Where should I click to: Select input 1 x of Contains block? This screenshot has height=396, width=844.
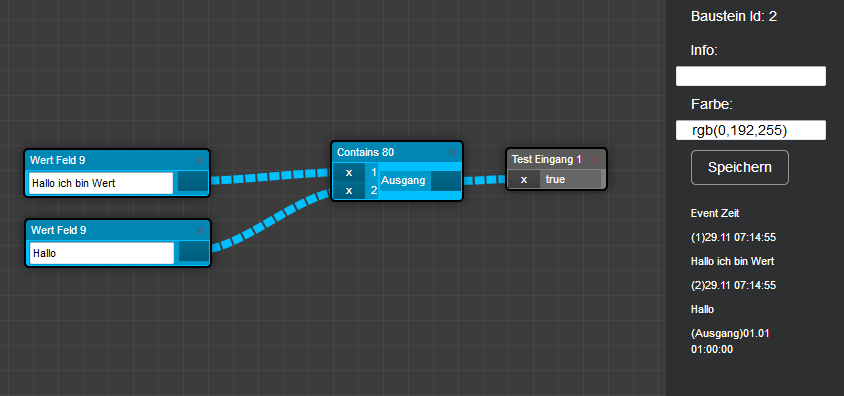(x=349, y=172)
